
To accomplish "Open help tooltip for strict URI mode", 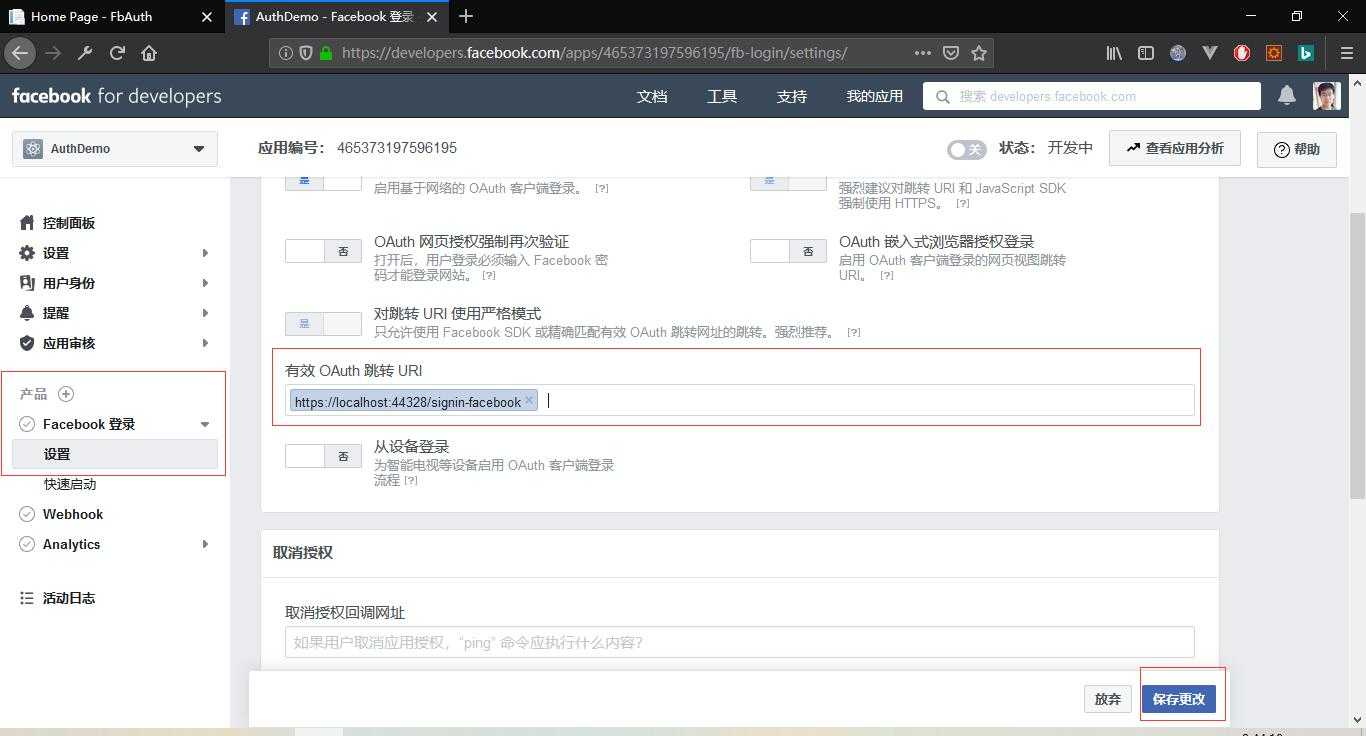I will [x=854, y=332].
